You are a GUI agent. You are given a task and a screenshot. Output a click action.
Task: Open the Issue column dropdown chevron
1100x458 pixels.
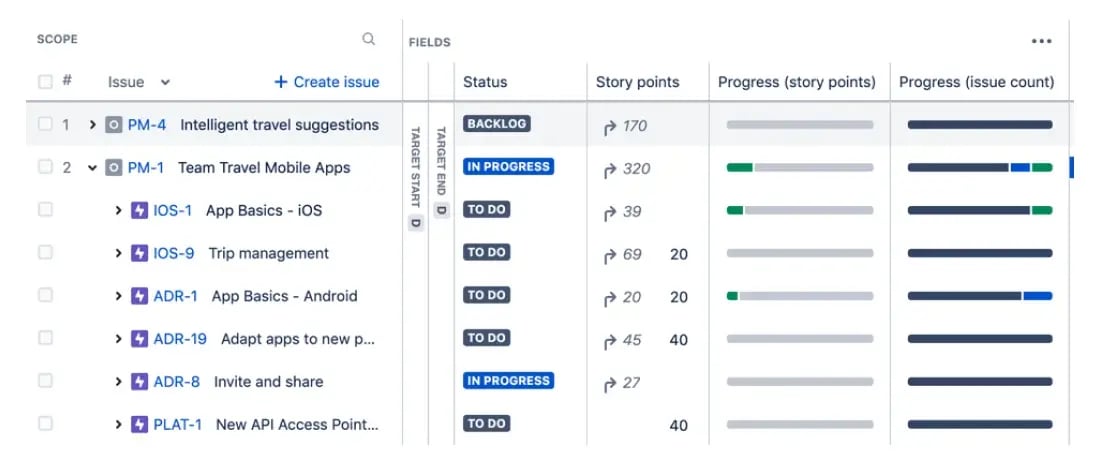click(x=165, y=82)
